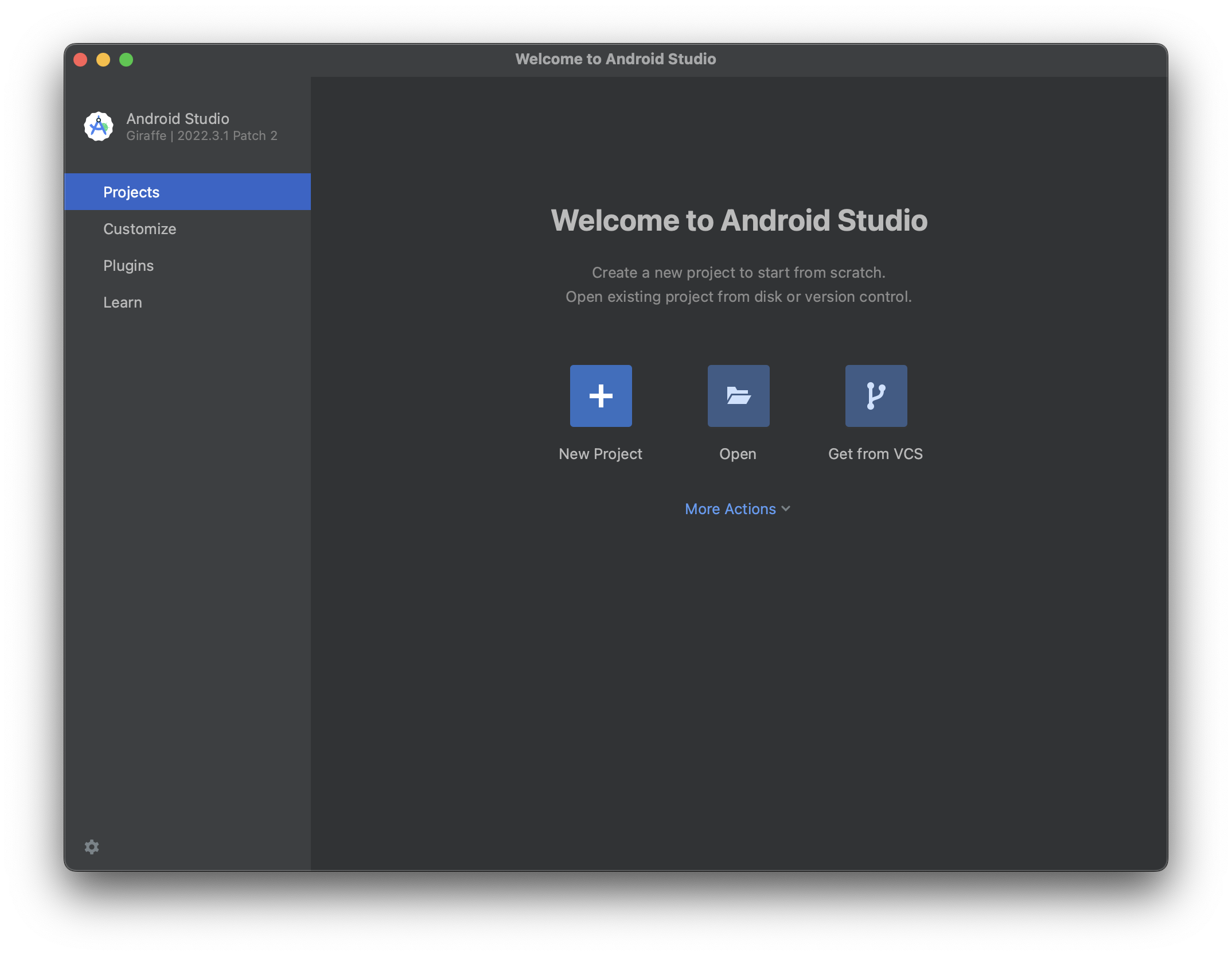Click the Get from VCS text label
1232x956 pixels.
coord(875,454)
